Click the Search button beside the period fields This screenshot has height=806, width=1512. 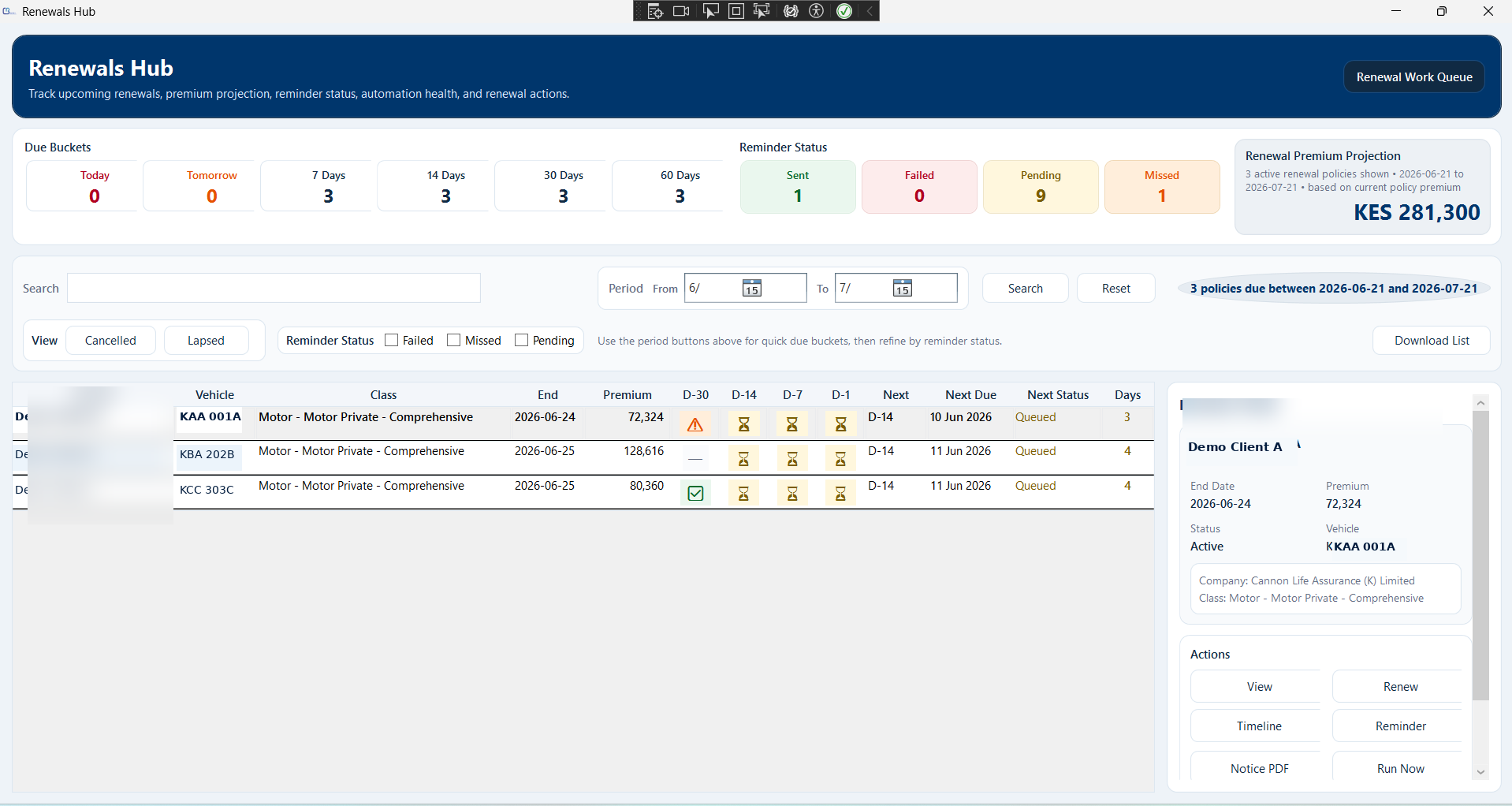pyautogui.click(x=1025, y=288)
